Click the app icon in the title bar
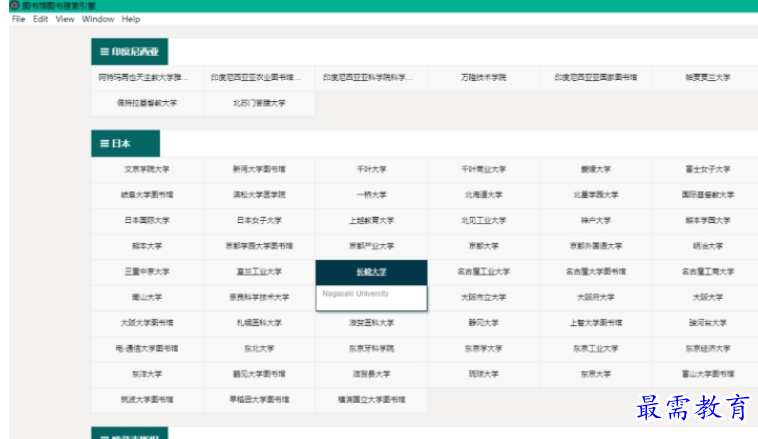758x439 pixels. coord(14,6)
